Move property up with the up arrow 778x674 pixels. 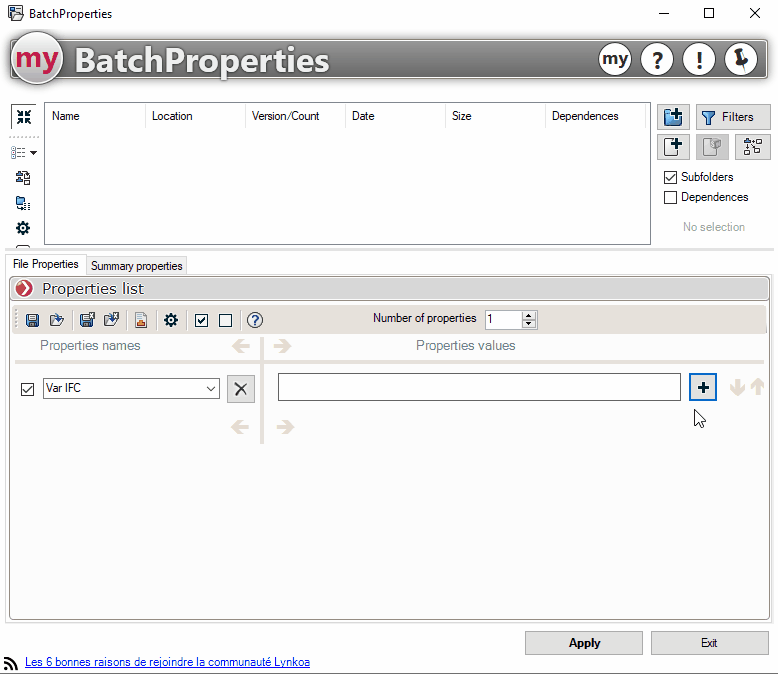pos(757,387)
